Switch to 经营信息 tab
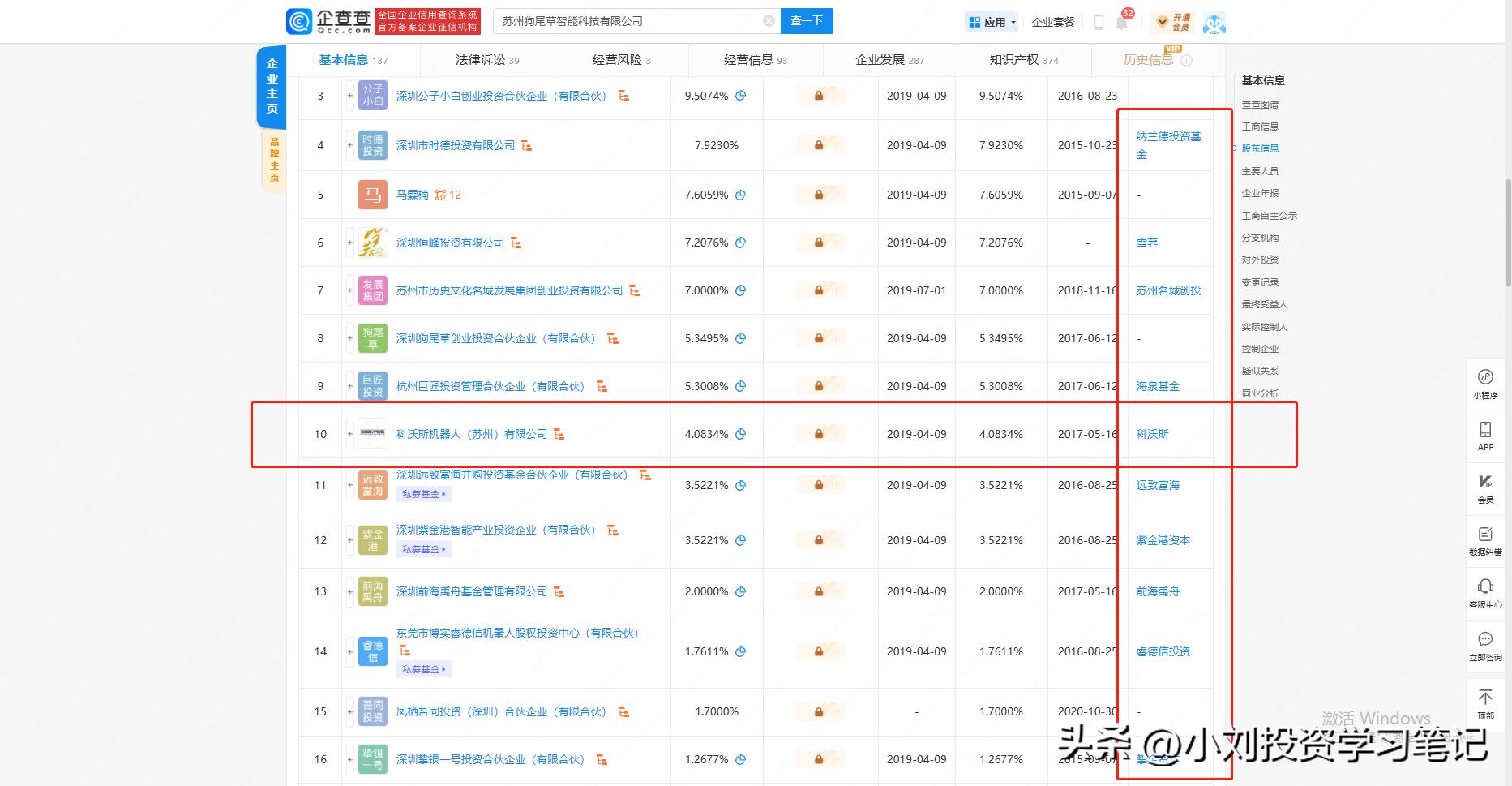 pos(756,60)
